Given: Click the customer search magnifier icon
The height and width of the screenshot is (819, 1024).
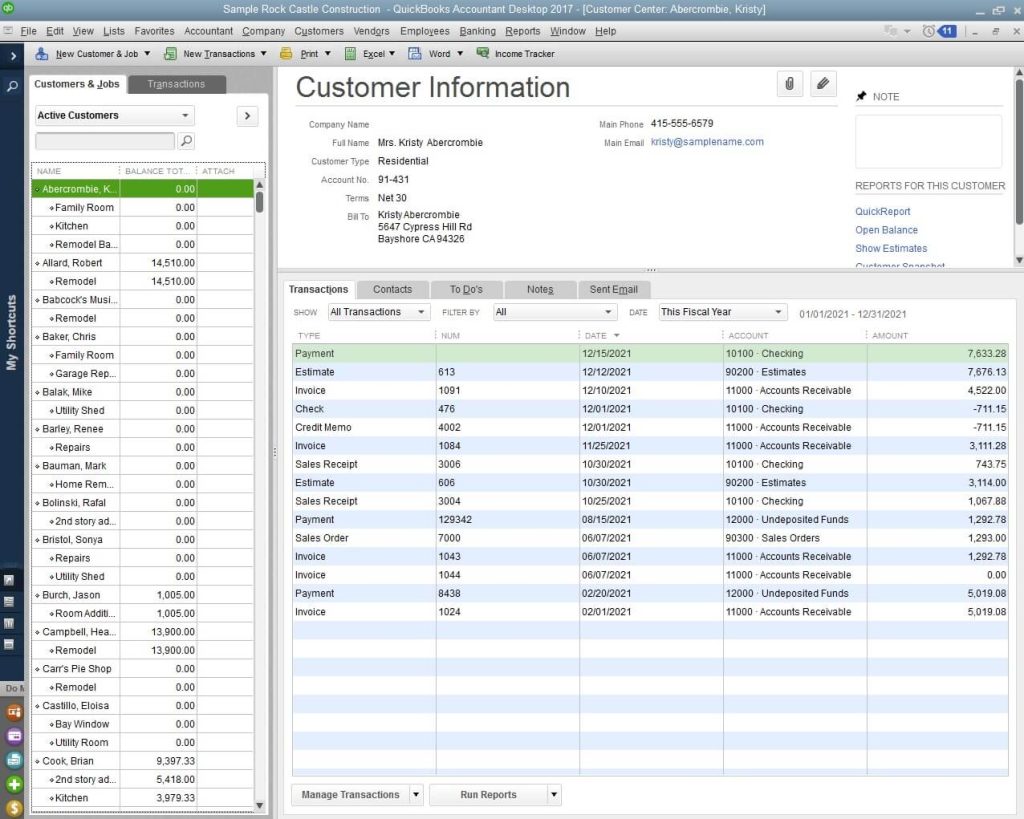Looking at the screenshot, I should coord(186,141).
